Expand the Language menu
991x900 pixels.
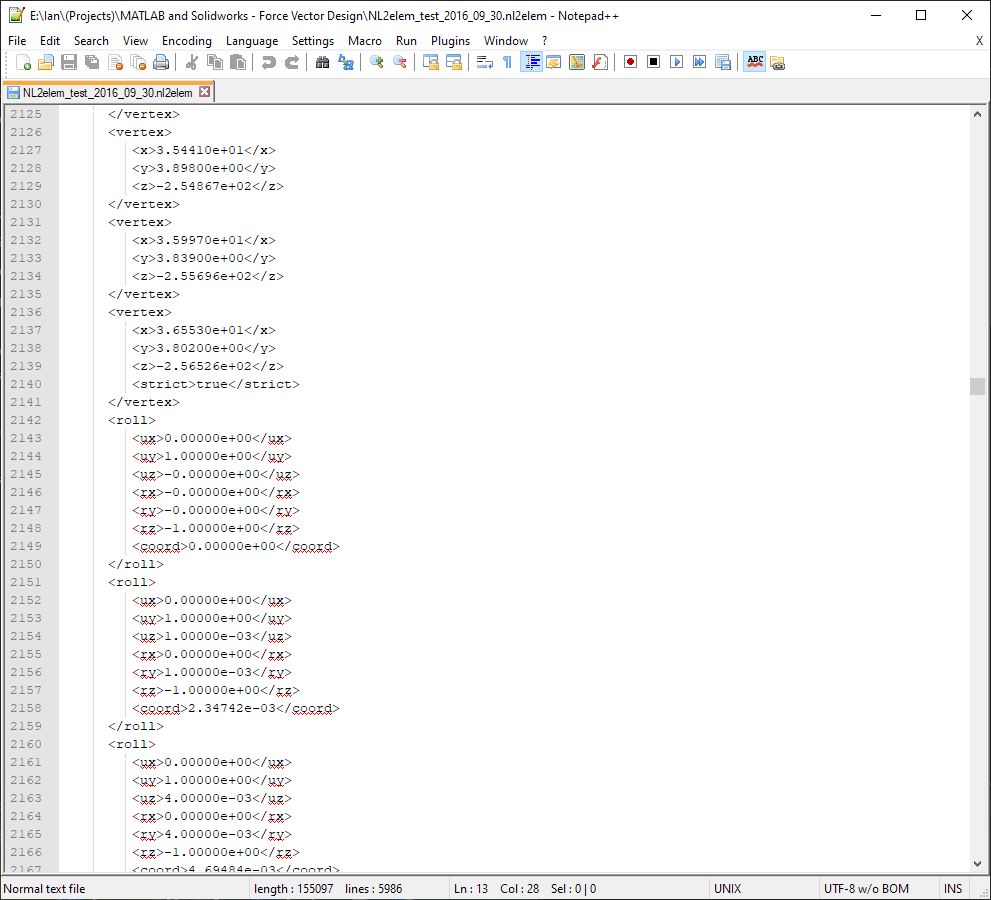252,40
